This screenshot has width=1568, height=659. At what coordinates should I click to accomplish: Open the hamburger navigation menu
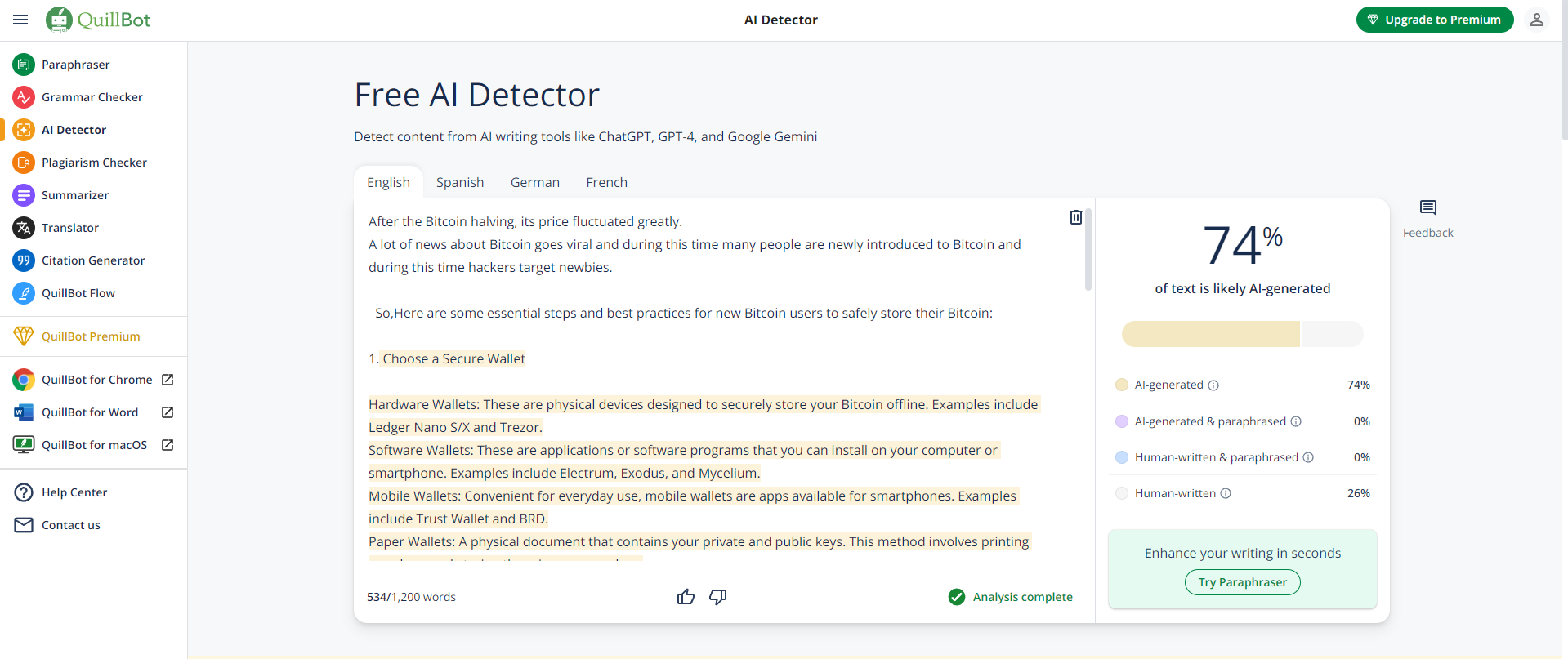point(20,20)
